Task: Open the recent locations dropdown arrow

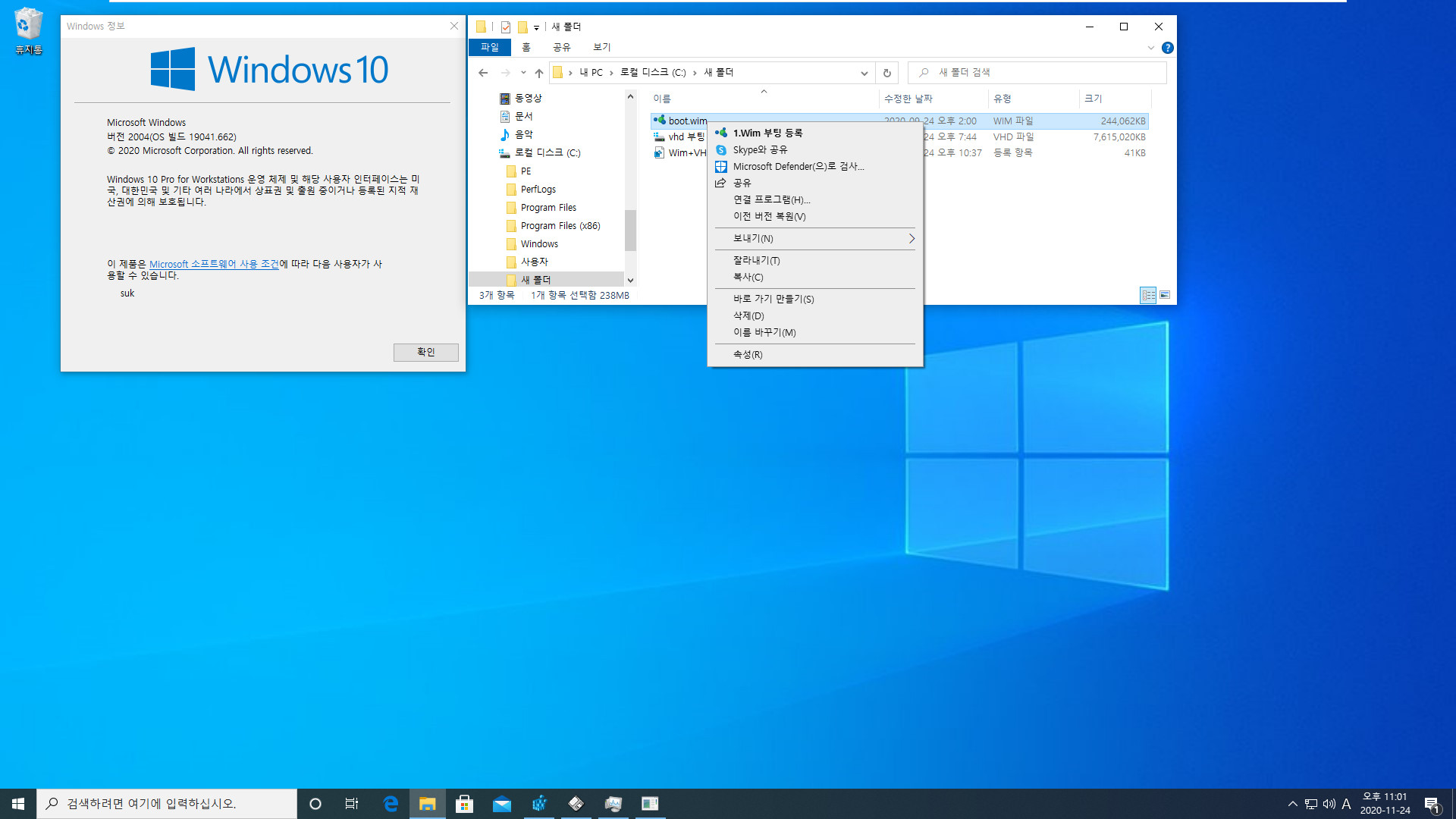Action: coord(523,73)
